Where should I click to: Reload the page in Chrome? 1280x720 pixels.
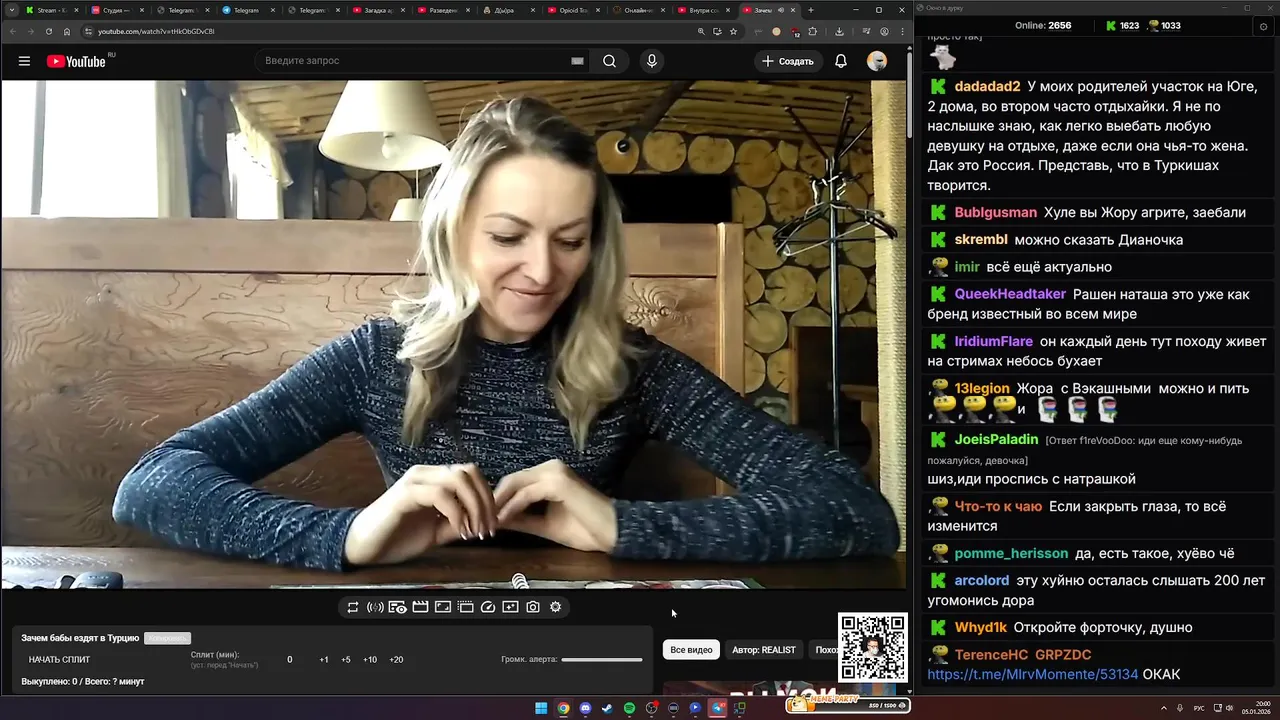pyautogui.click(x=48, y=31)
